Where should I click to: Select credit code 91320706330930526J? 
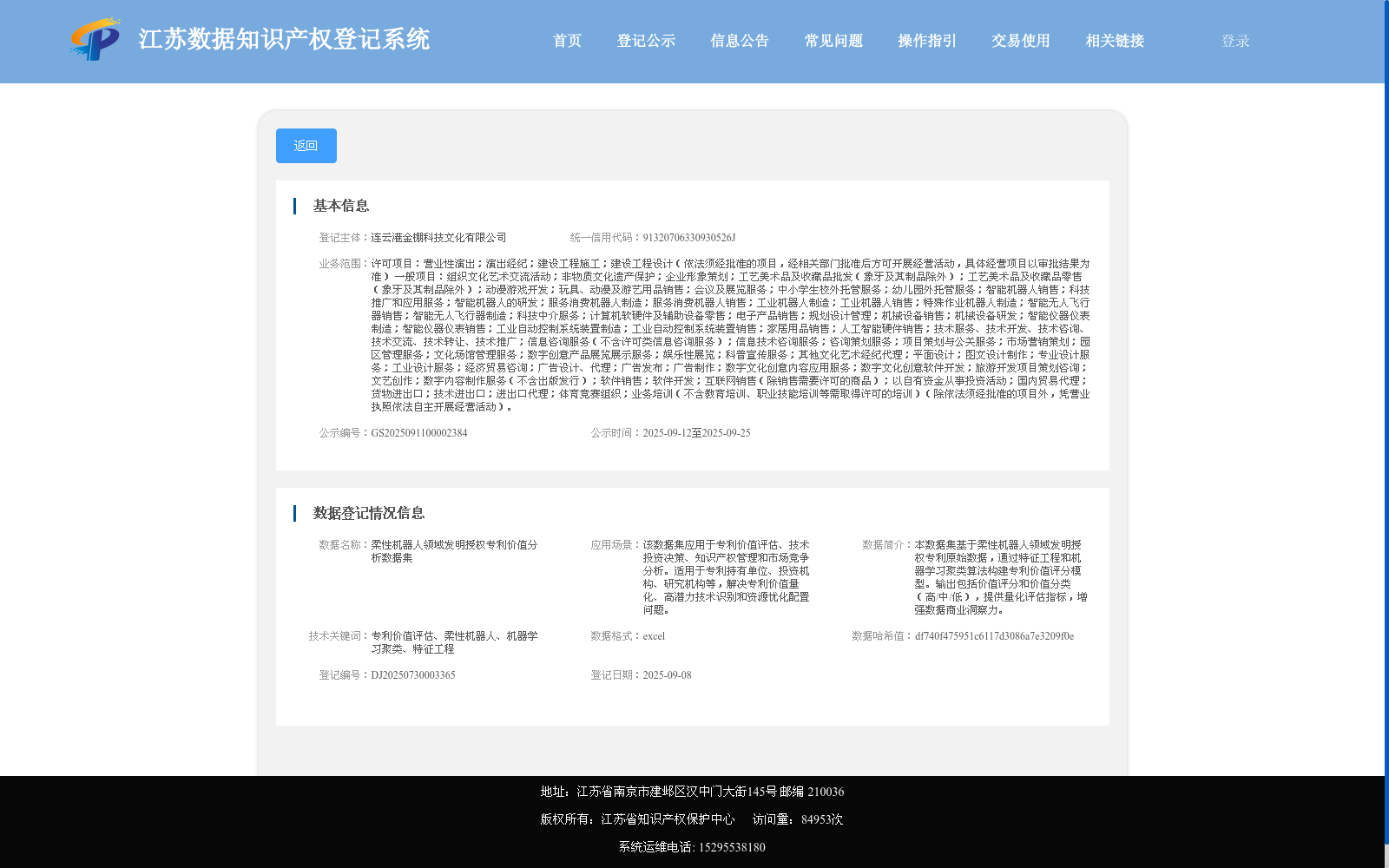pyautogui.click(x=688, y=238)
